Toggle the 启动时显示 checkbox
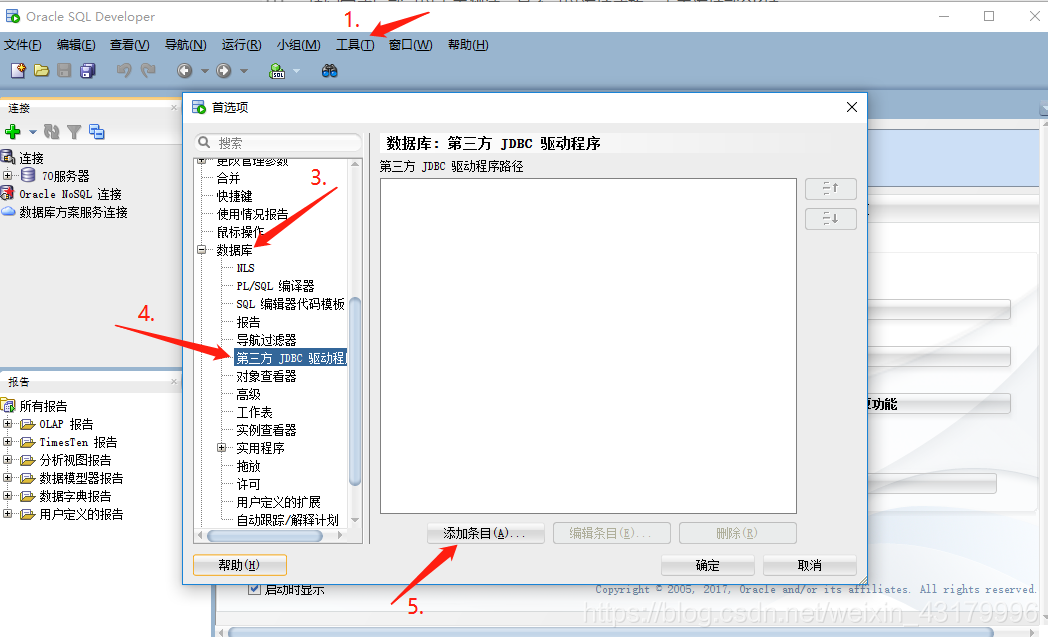Screen dimensions: 1048x637 pos(254,589)
